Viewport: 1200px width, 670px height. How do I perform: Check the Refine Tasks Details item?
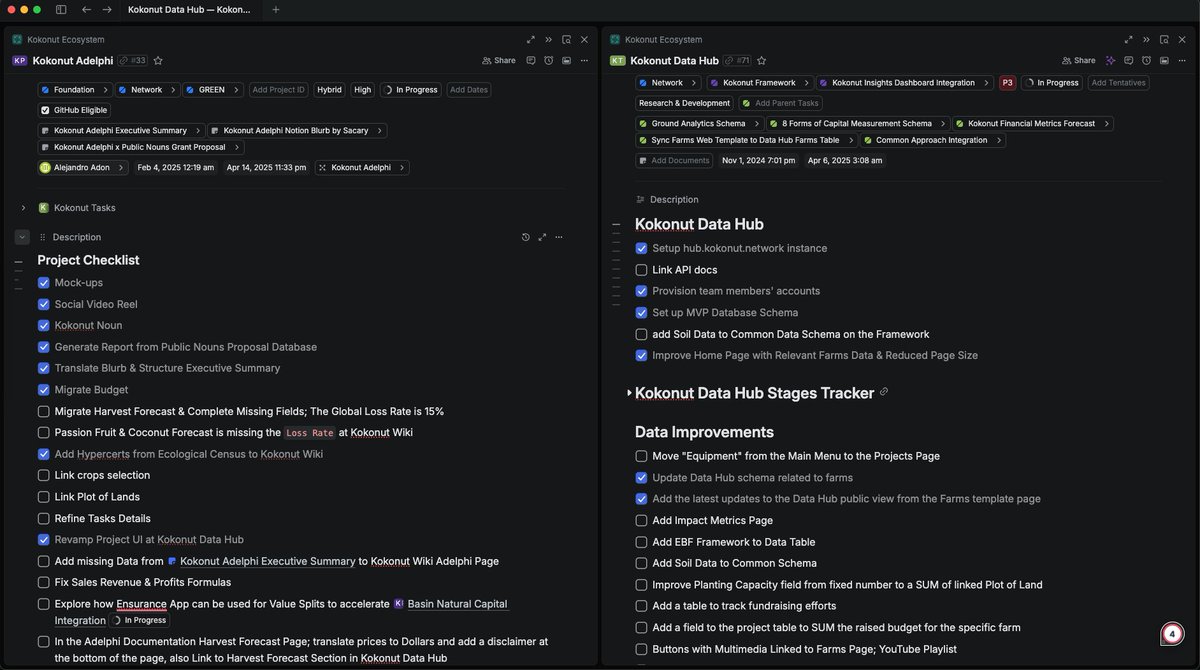tap(44, 518)
